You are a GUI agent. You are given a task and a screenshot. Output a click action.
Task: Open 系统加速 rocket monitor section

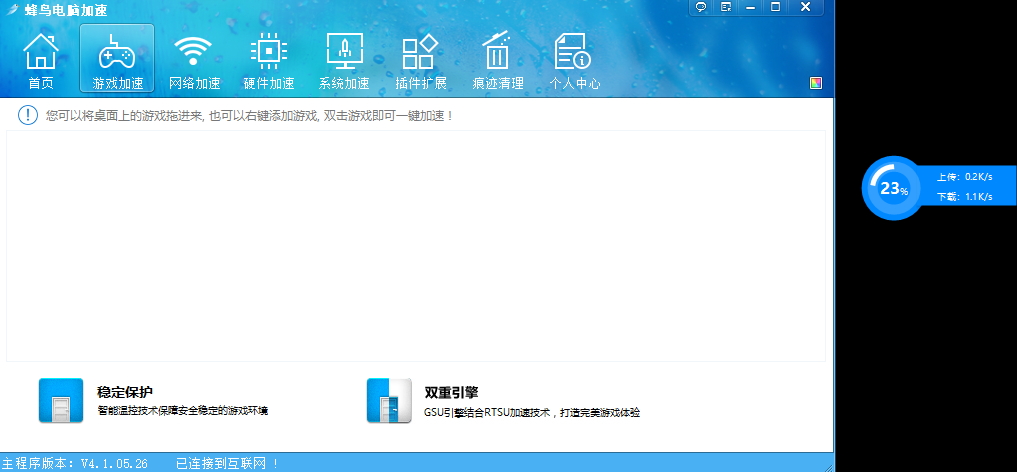click(x=344, y=60)
